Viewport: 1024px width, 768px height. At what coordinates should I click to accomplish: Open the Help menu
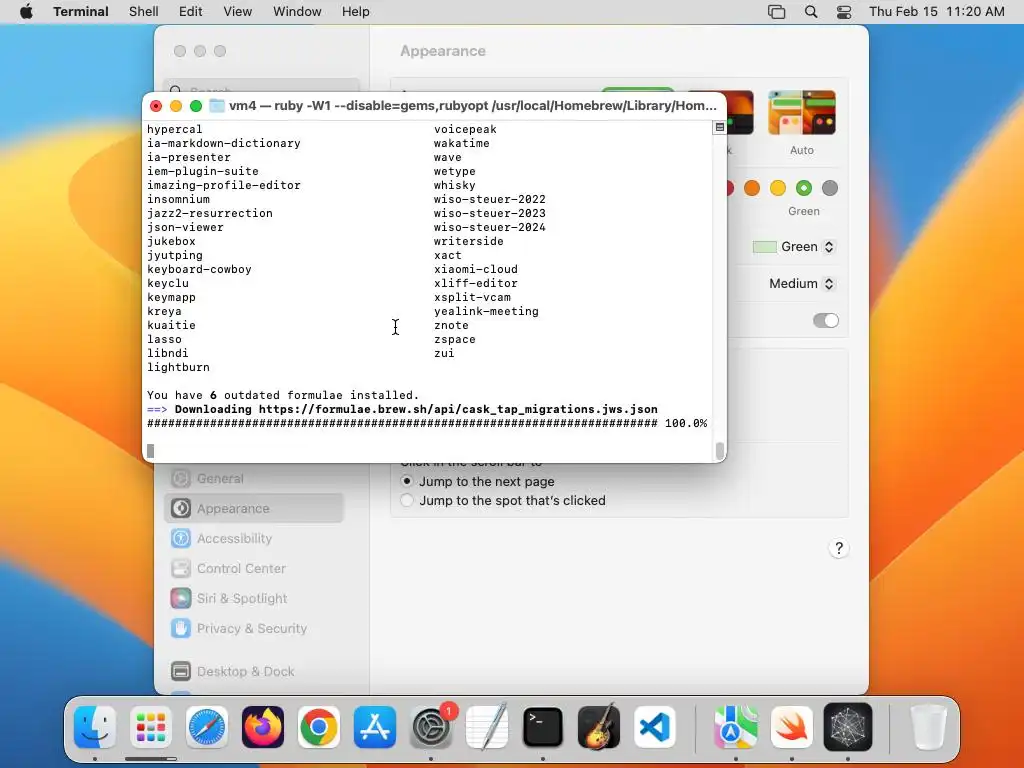click(x=356, y=12)
